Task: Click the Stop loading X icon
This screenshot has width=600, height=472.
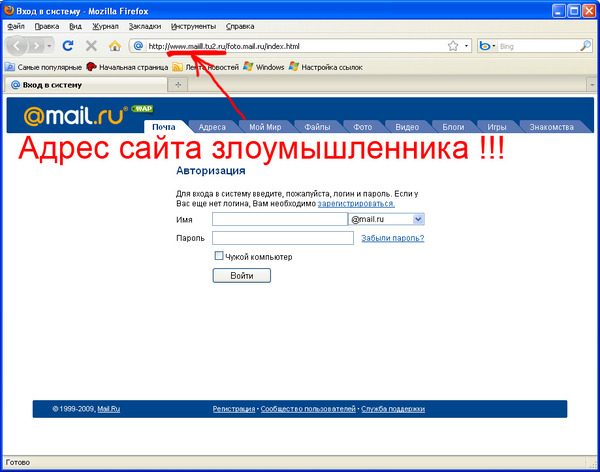Action: coord(91,46)
